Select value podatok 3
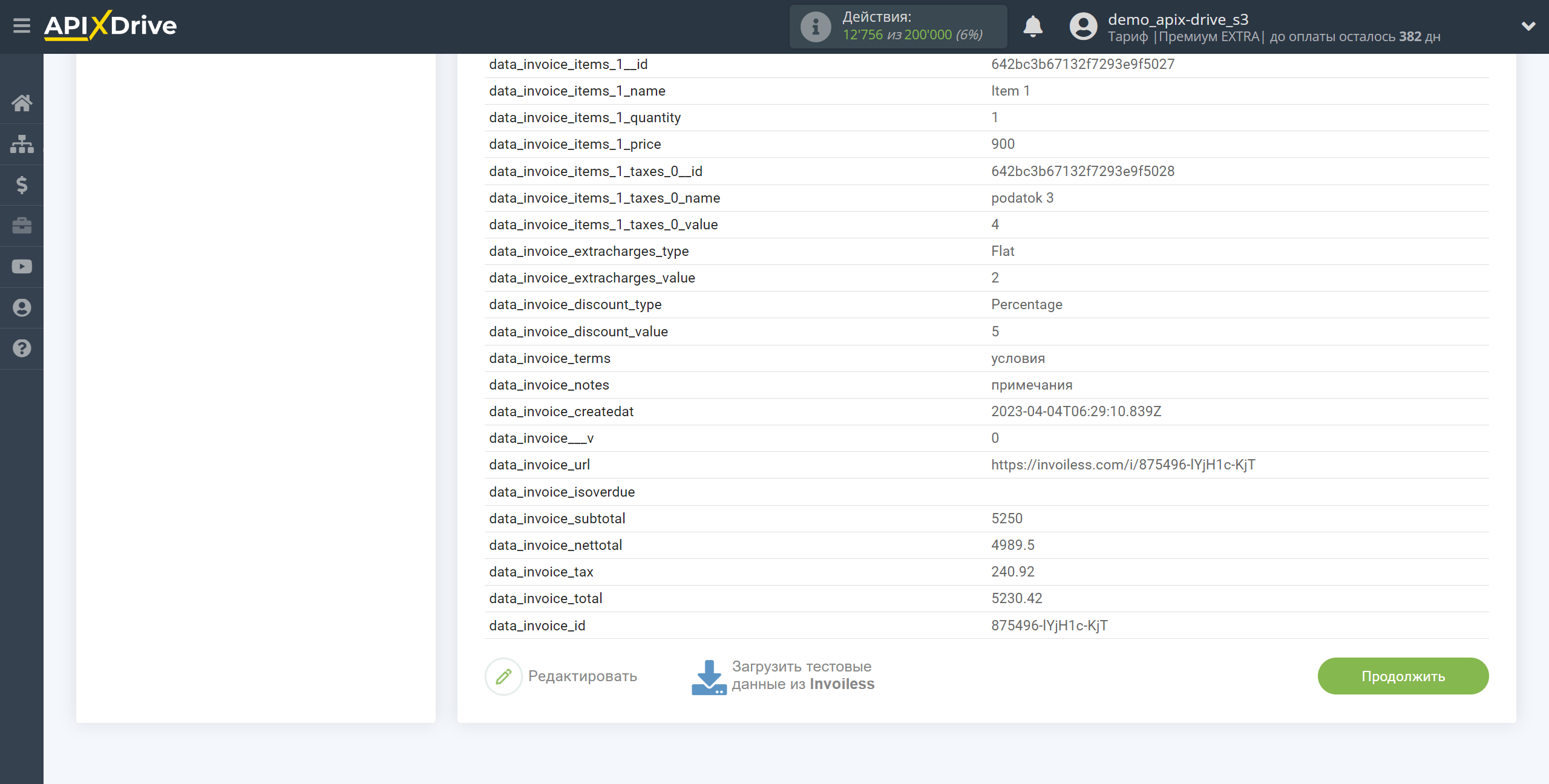1549x784 pixels. [1022, 198]
